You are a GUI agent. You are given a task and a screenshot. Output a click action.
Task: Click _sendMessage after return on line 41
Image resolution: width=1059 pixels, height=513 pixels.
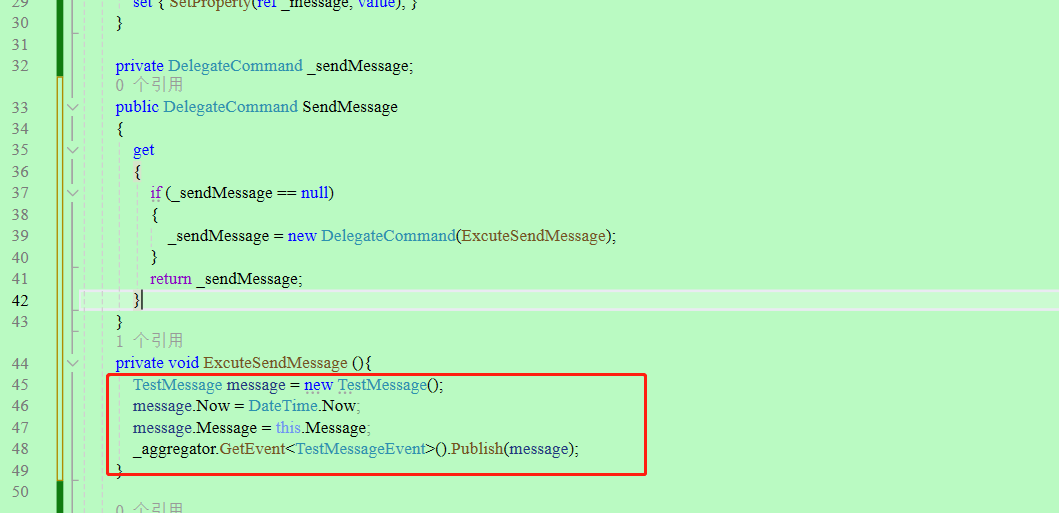click(x=247, y=279)
